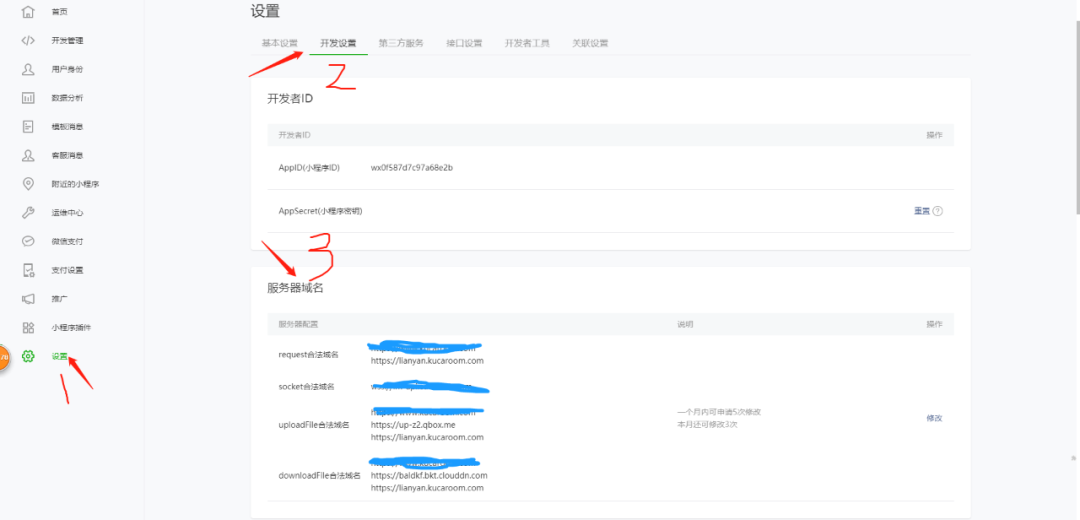This screenshot has width=1080, height=520.
Task: Click the 运维中心 wrench icon
Action: [x=28, y=213]
